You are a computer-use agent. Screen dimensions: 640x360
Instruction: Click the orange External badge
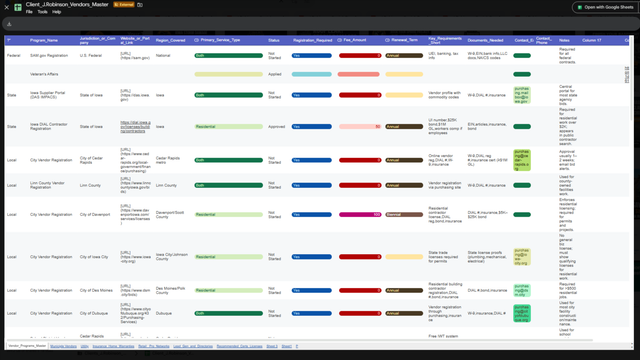[x=124, y=4]
